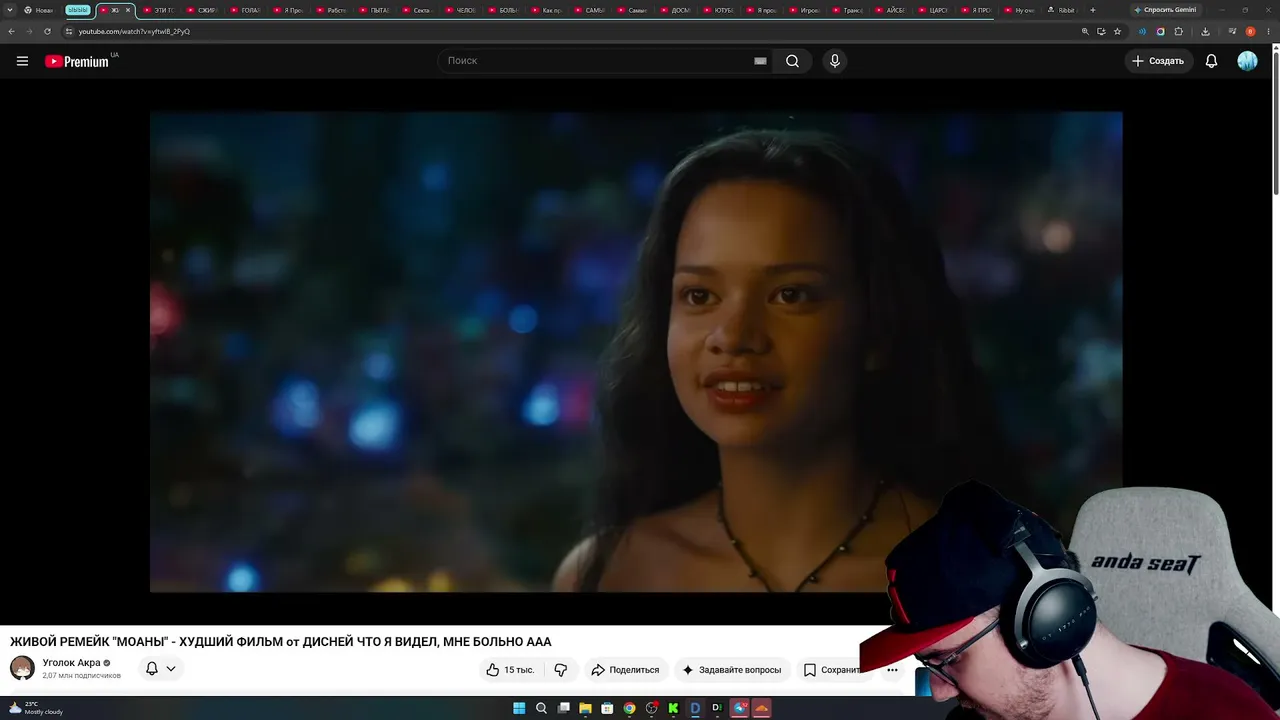View site information icon in address bar

click(69, 31)
